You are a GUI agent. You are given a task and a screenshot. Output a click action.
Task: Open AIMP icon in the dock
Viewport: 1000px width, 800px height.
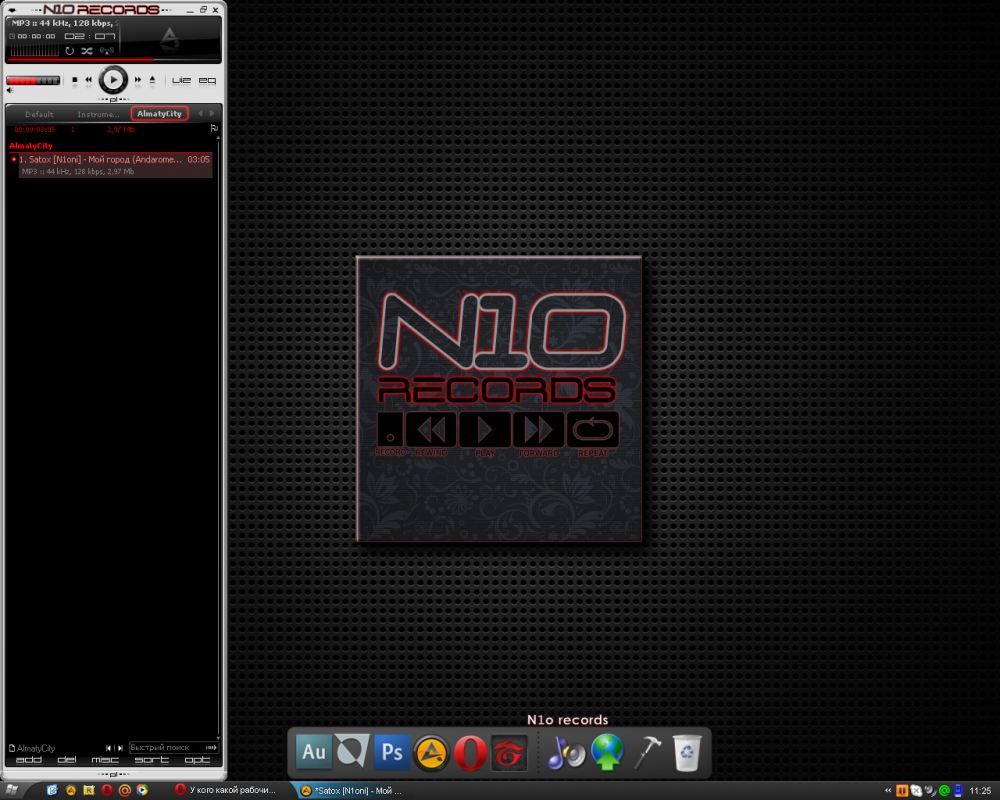431,753
